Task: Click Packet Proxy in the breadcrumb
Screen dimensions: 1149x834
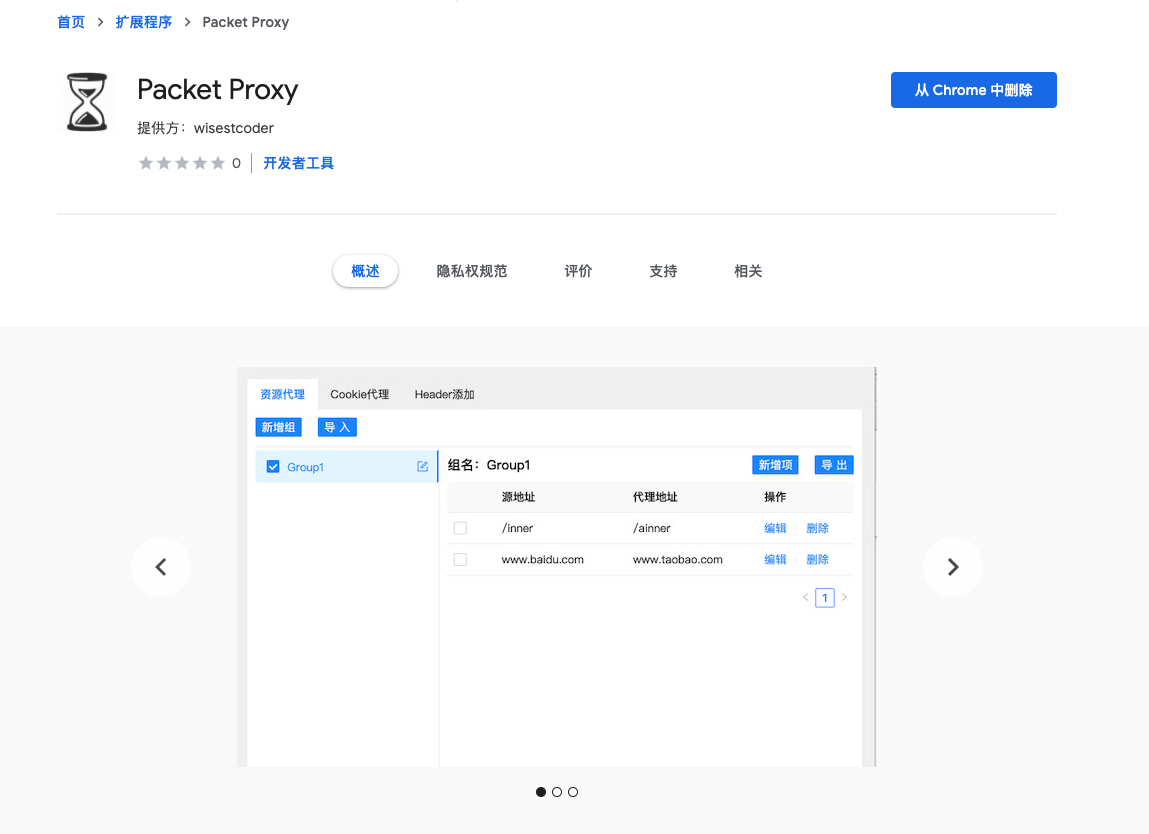Action: click(245, 22)
